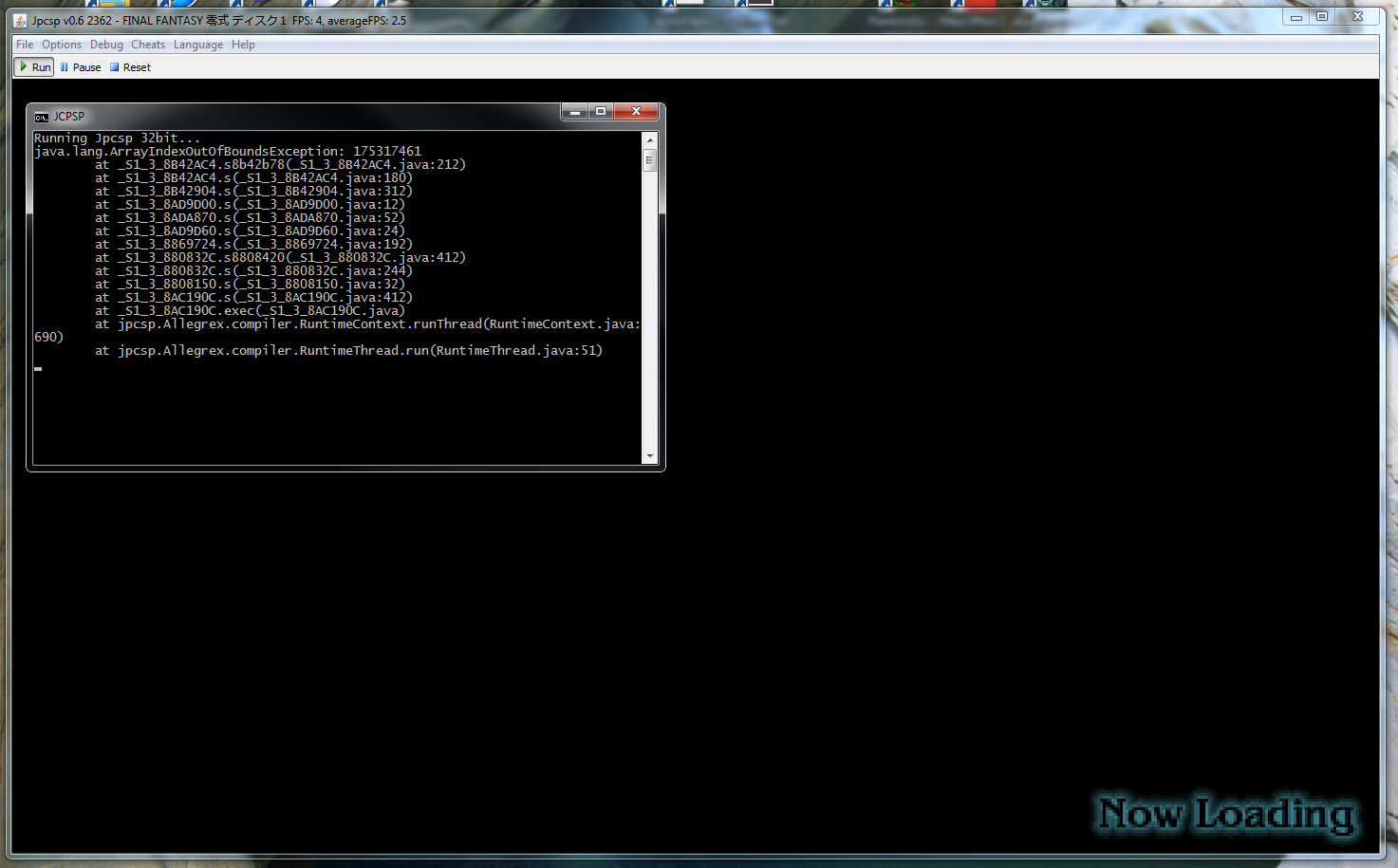Click the Run button in the toolbar
The image size is (1398, 868).
click(34, 67)
